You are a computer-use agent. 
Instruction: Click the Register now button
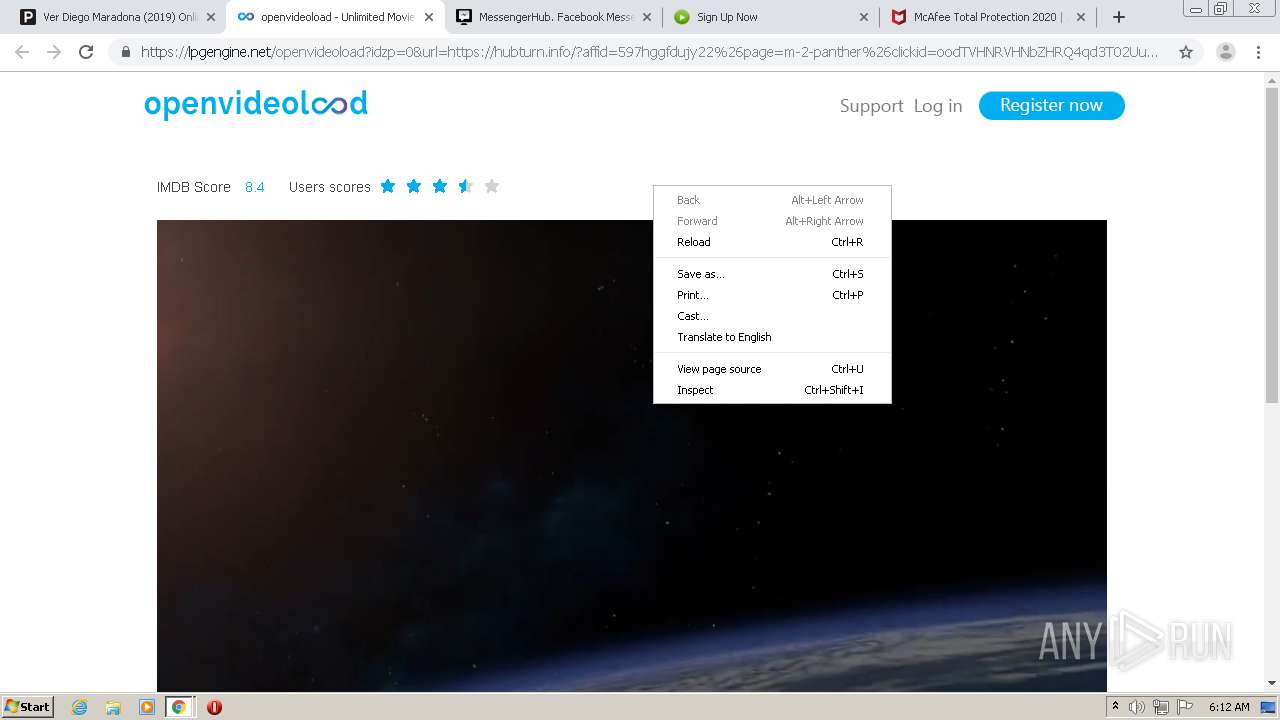tap(1051, 105)
